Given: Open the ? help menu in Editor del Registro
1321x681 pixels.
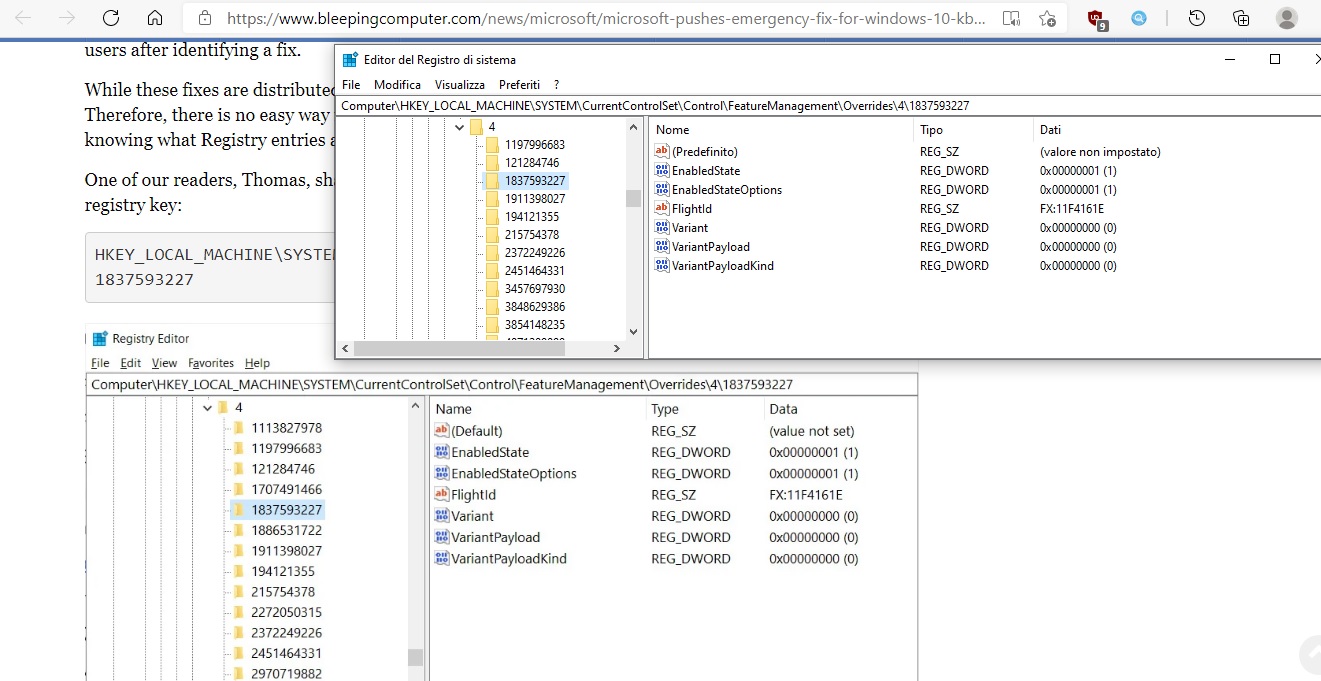Looking at the screenshot, I should point(557,85).
